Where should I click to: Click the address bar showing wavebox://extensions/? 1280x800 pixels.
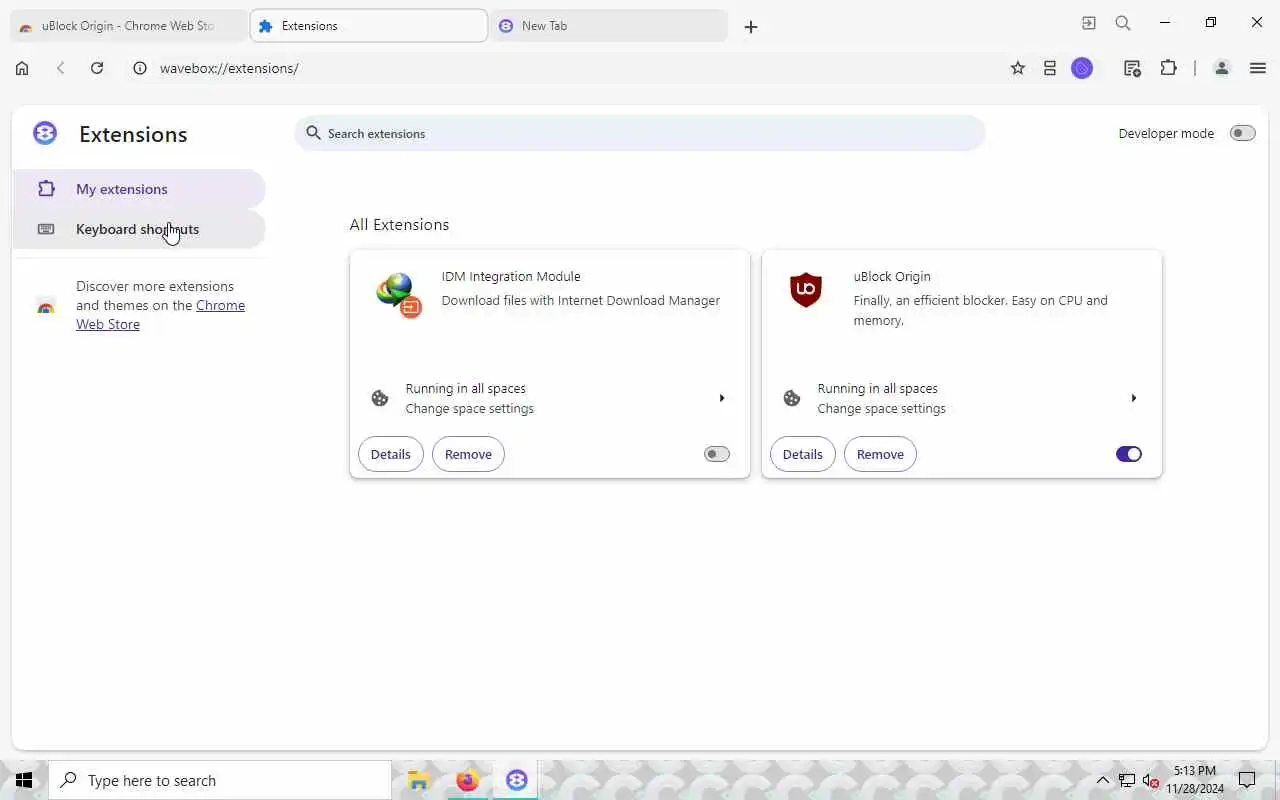click(570, 68)
